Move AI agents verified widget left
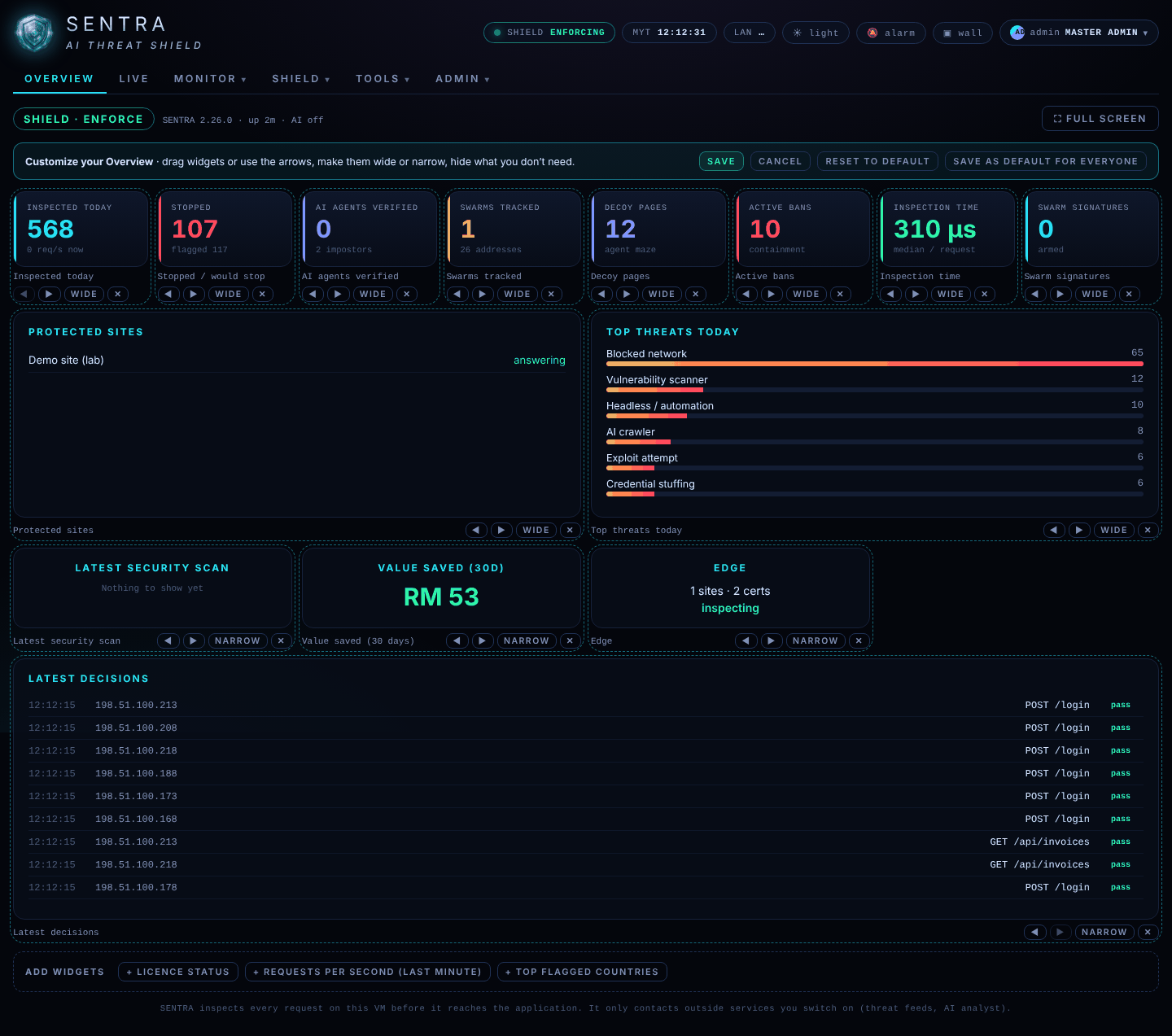The image size is (1172, 1036). coord(313,294)
